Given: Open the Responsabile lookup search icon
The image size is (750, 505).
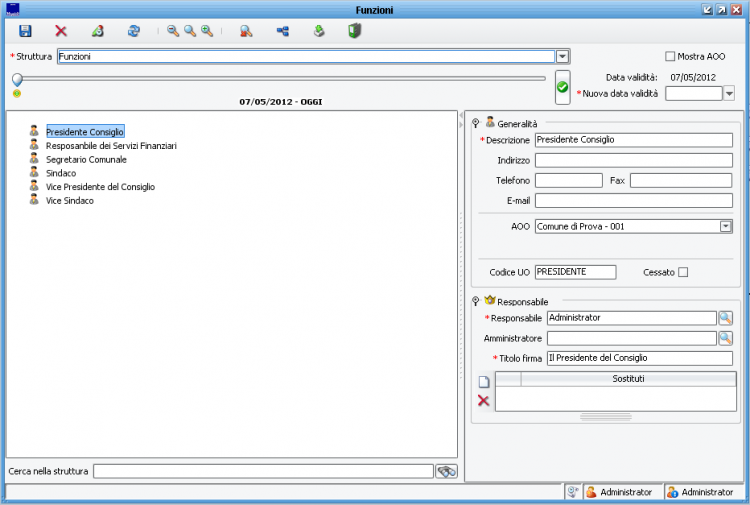Looking at the screenshot, I should click(725, 318).
